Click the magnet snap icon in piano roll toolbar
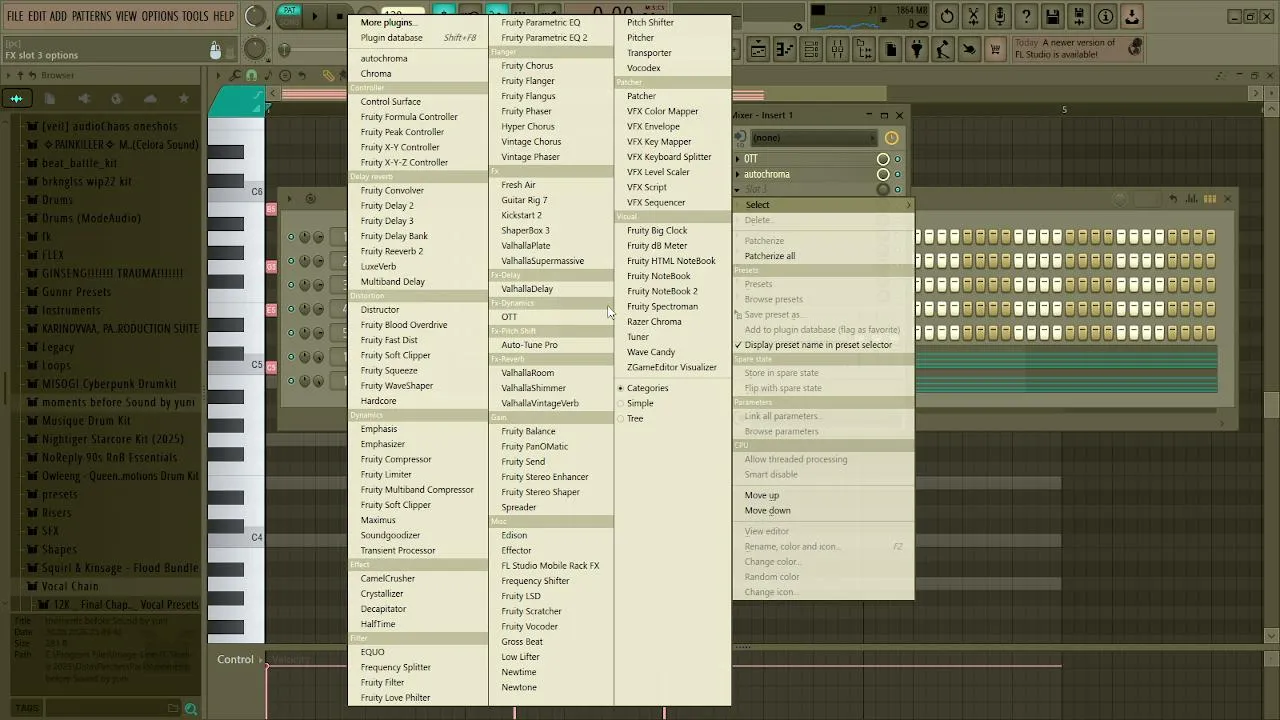Image resolution: width=1280 pixels, height=720 pixels. [x=251, y=75]
